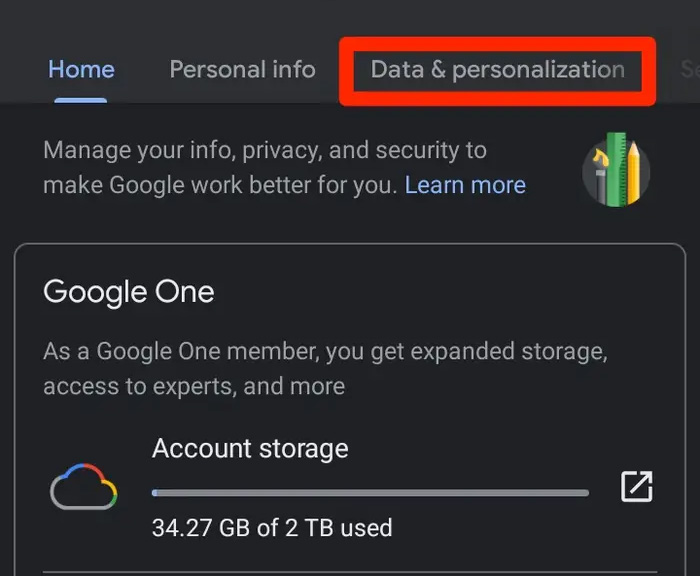700x576 pixels.
Task: Click the privacy tools illustration icon
Action: (x=616, y=170)
